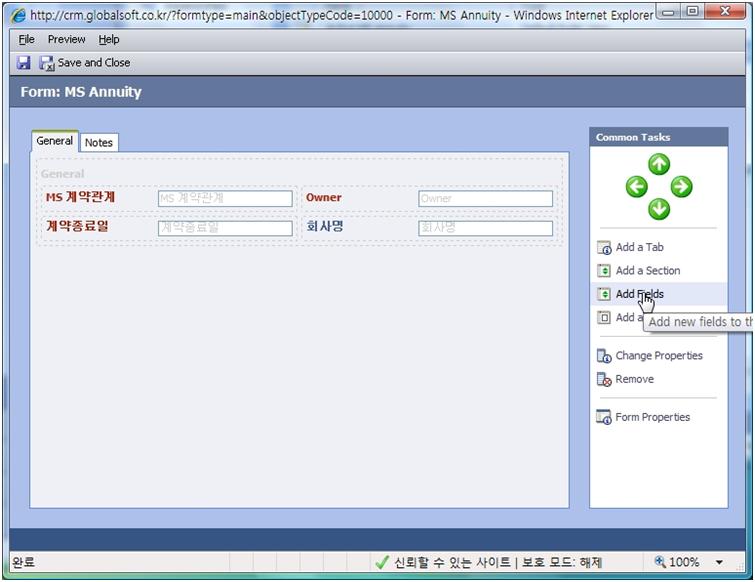
Task: Switch to the General tab
Action: 54,141
